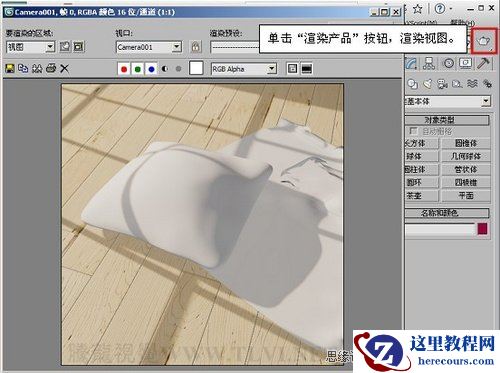Toggle the red channel display

tap(124, 69)
